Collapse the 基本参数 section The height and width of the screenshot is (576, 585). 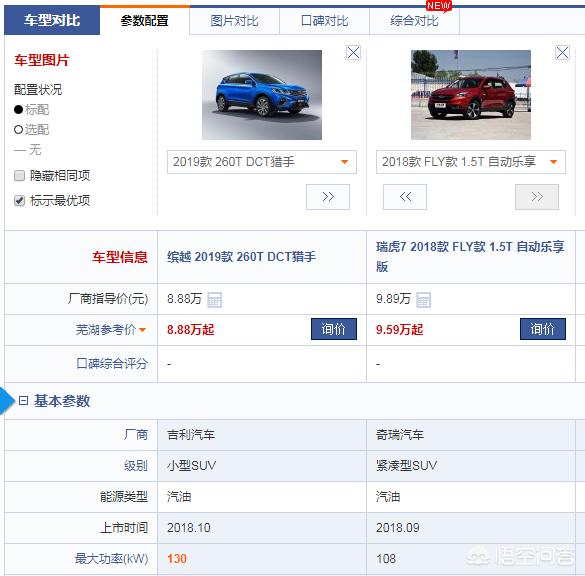tap(23, 401)
